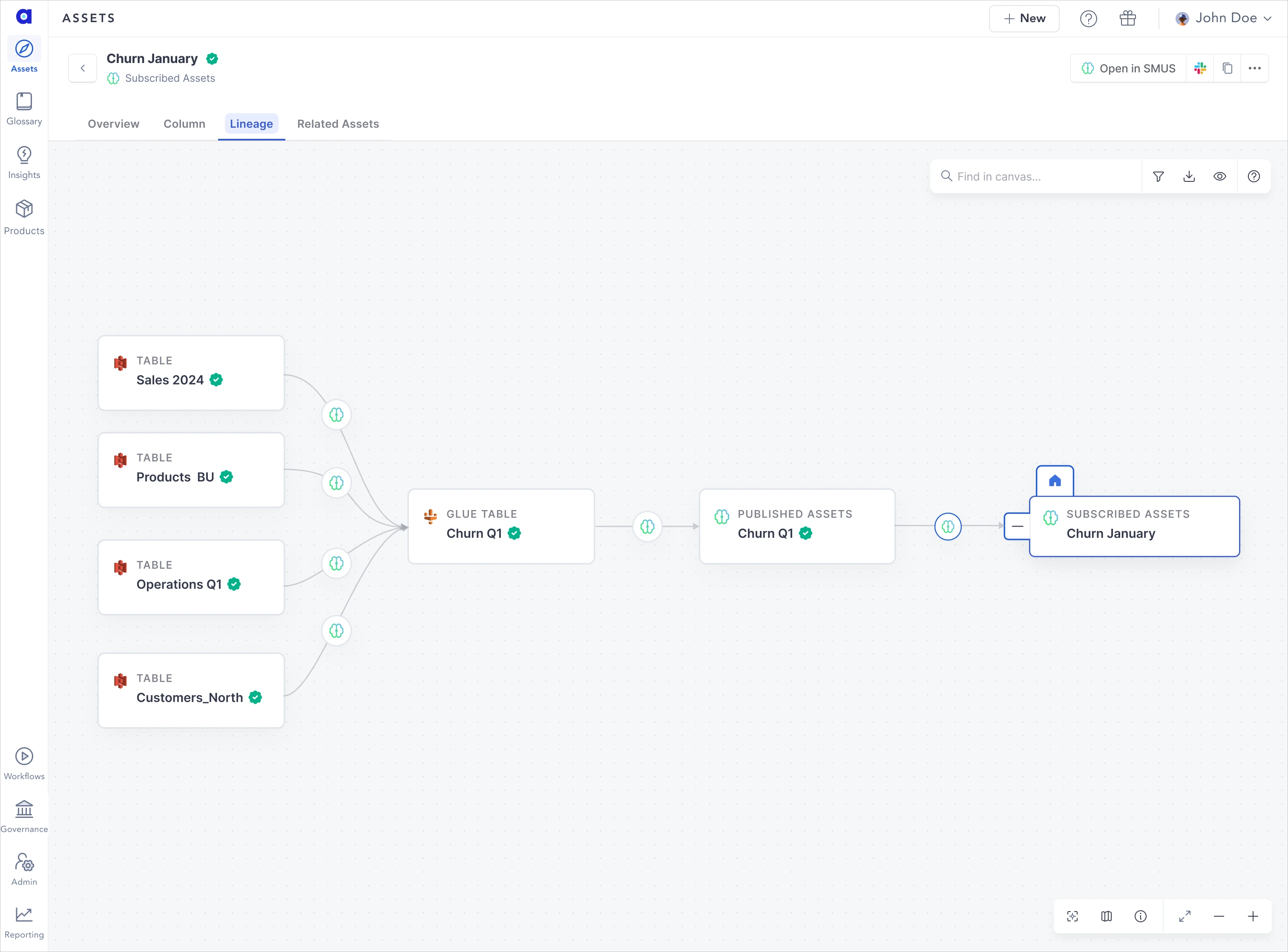Expand the lineage node after Glue Table Churn Q1

[x=647, y=526]
